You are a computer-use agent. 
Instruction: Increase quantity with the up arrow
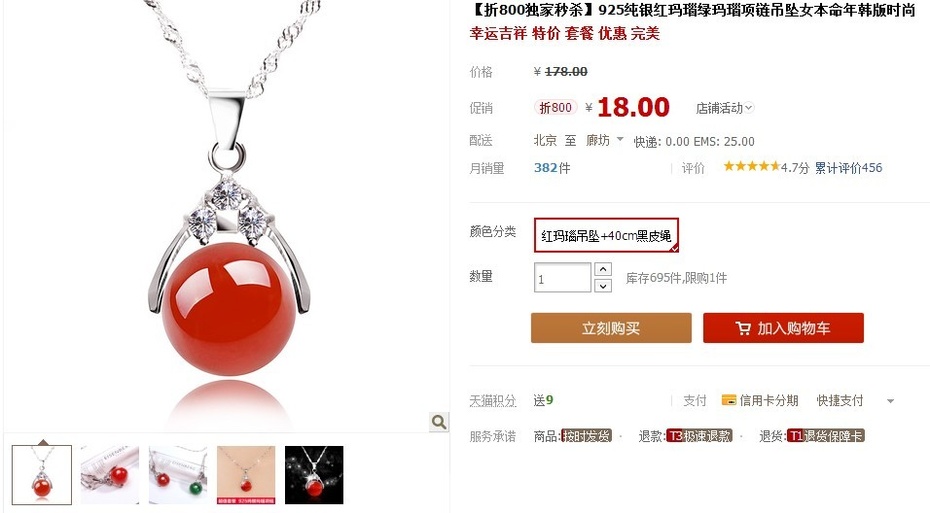603,269
